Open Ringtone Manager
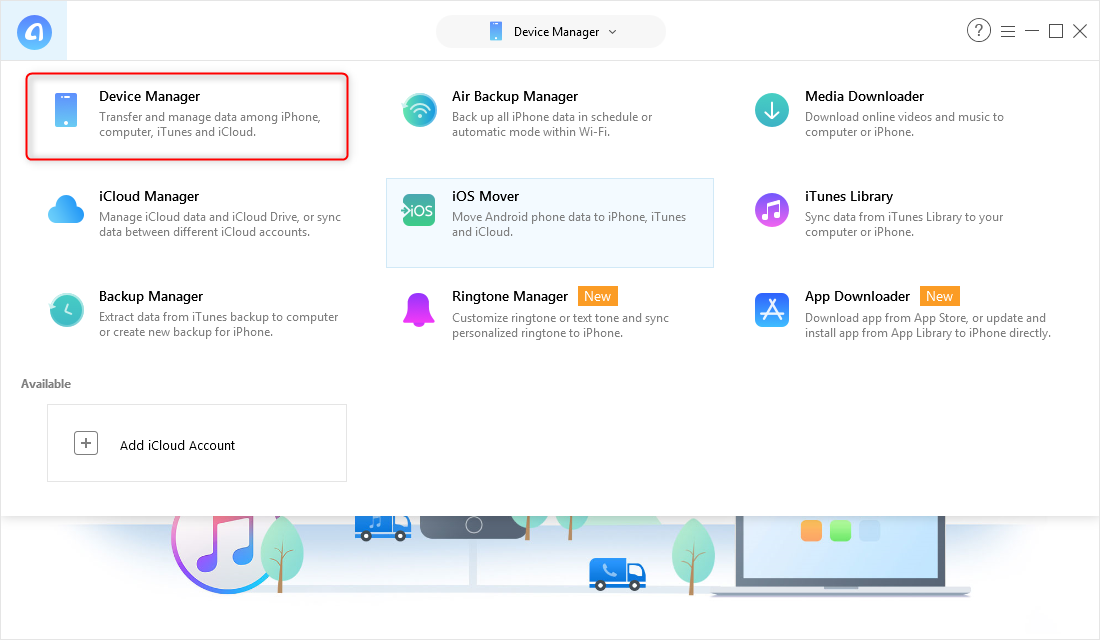 [510, 296]
